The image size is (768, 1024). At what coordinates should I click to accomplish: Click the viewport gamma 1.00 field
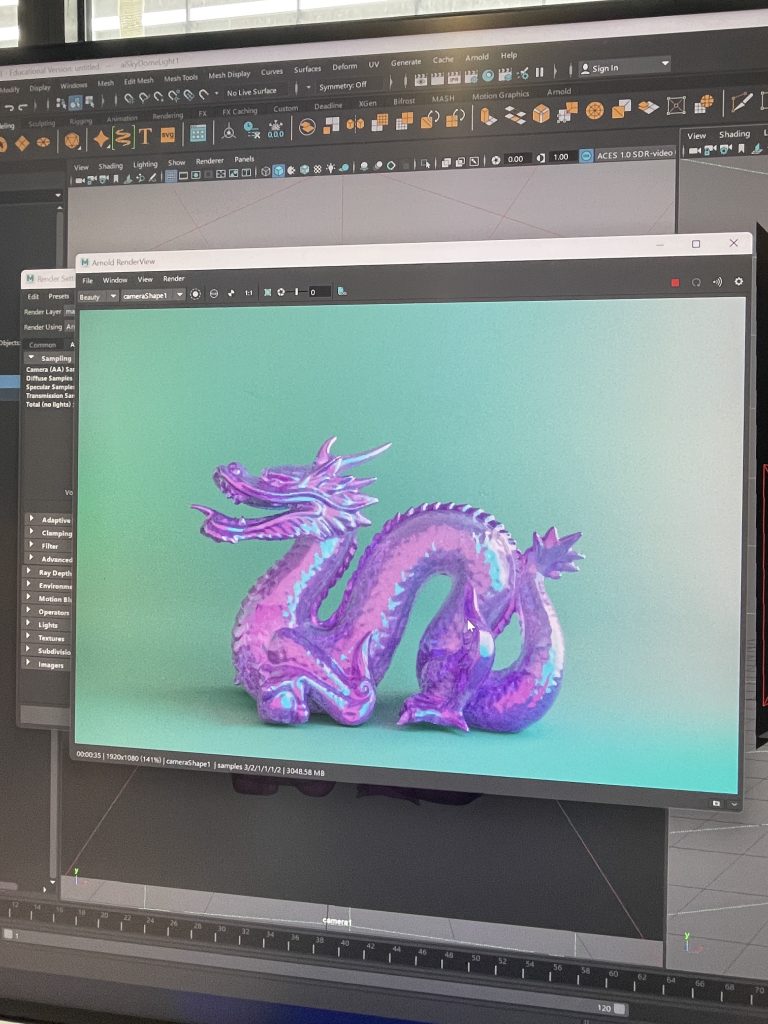[560, 157]
